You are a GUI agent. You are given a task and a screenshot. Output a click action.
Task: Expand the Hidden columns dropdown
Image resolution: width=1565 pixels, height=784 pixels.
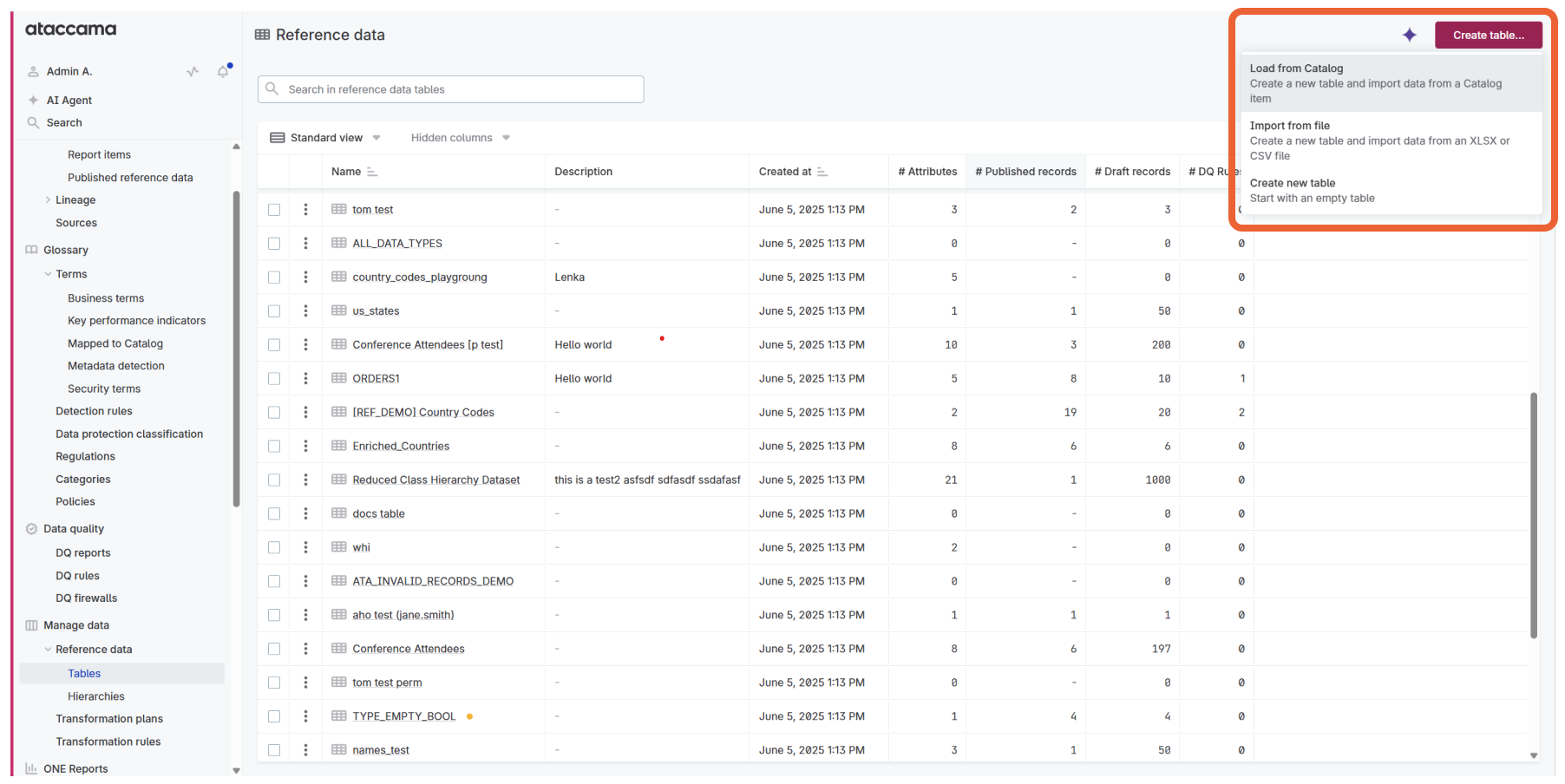(x=460, y=138)
